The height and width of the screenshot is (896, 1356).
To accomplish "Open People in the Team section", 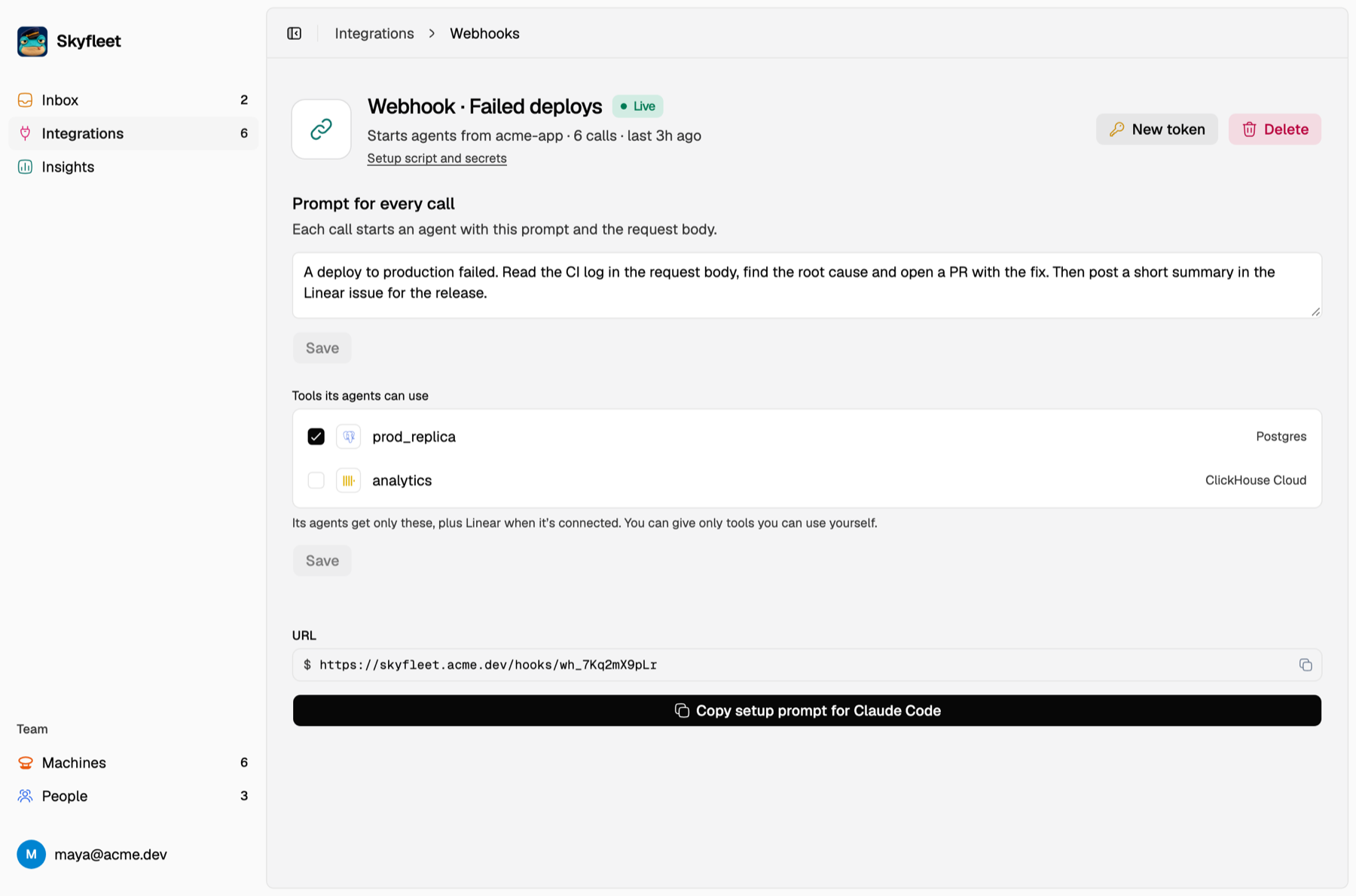I will pos(133,796).
